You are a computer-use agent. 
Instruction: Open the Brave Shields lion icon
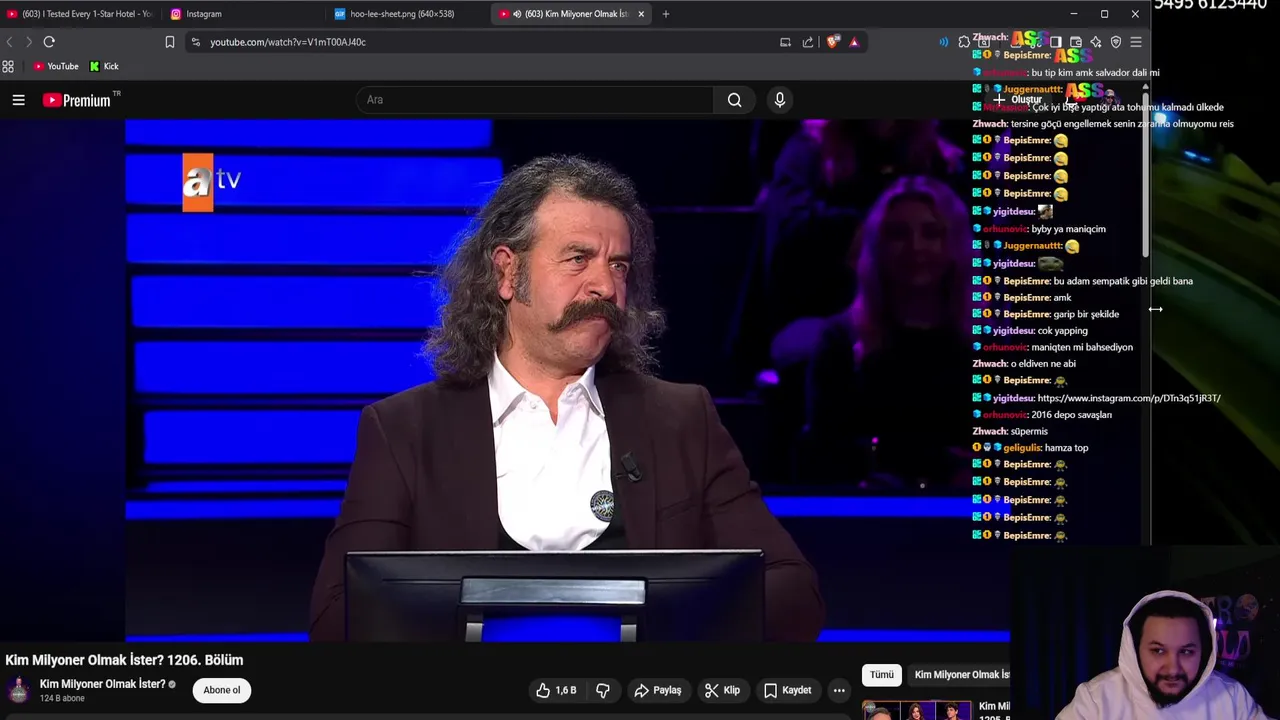833,42
